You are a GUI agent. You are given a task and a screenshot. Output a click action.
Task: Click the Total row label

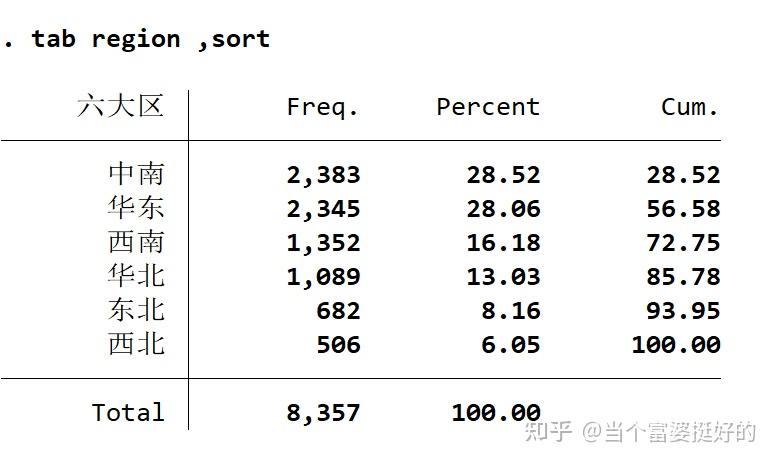pos(128,412)
